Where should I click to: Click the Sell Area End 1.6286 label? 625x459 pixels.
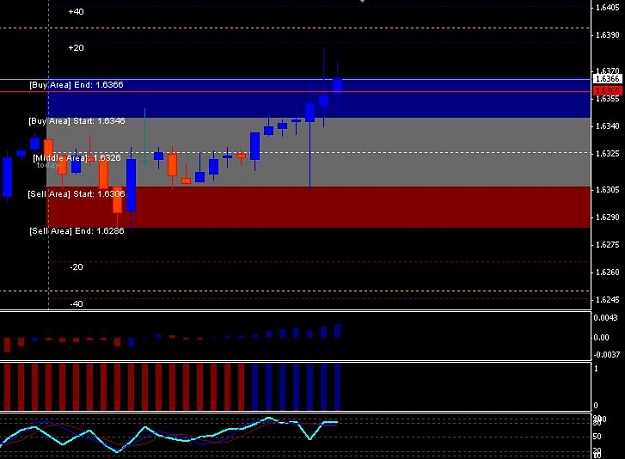tap(77, 231)
